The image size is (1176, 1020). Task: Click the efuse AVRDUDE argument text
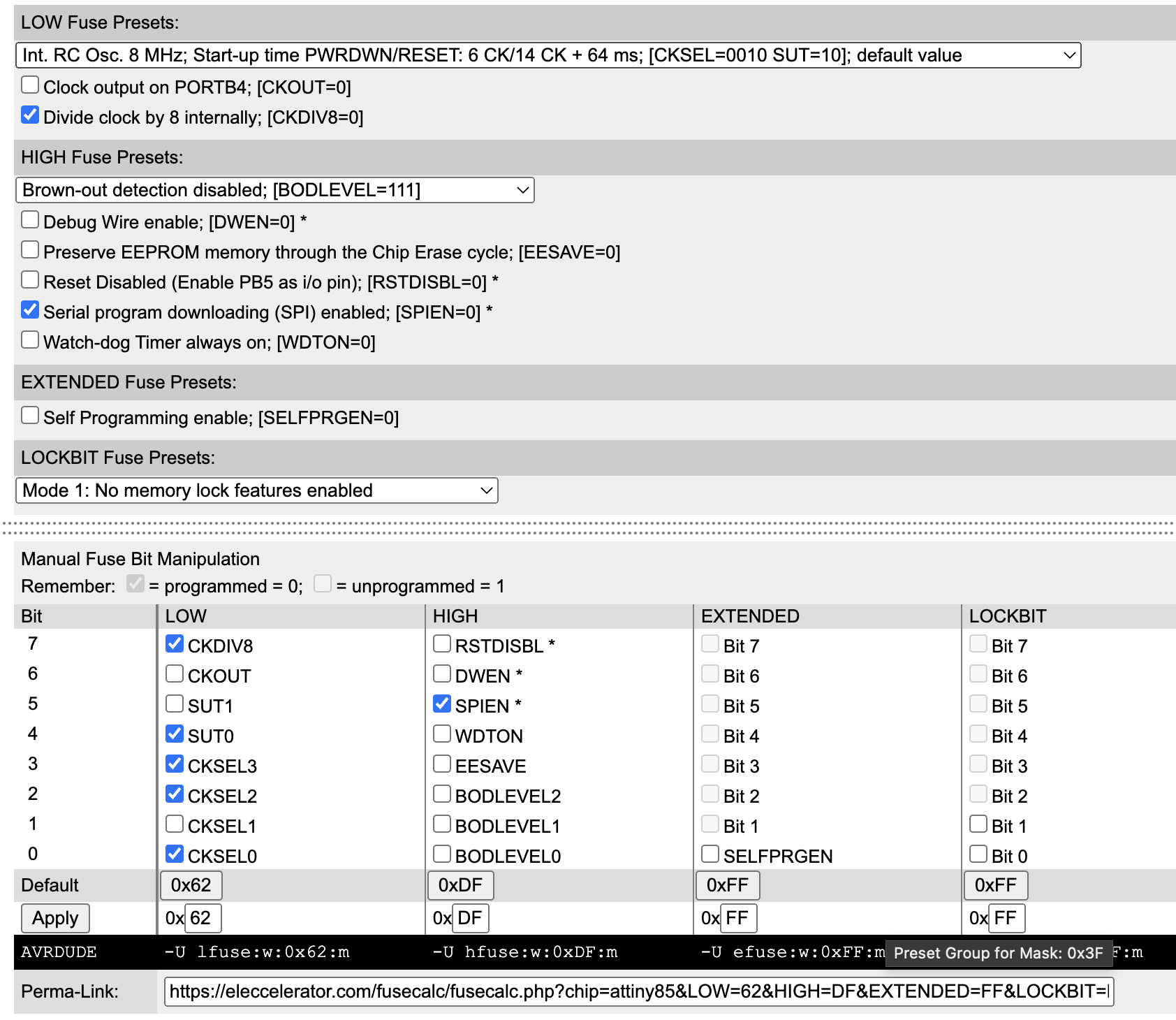(x=793, y=952)
